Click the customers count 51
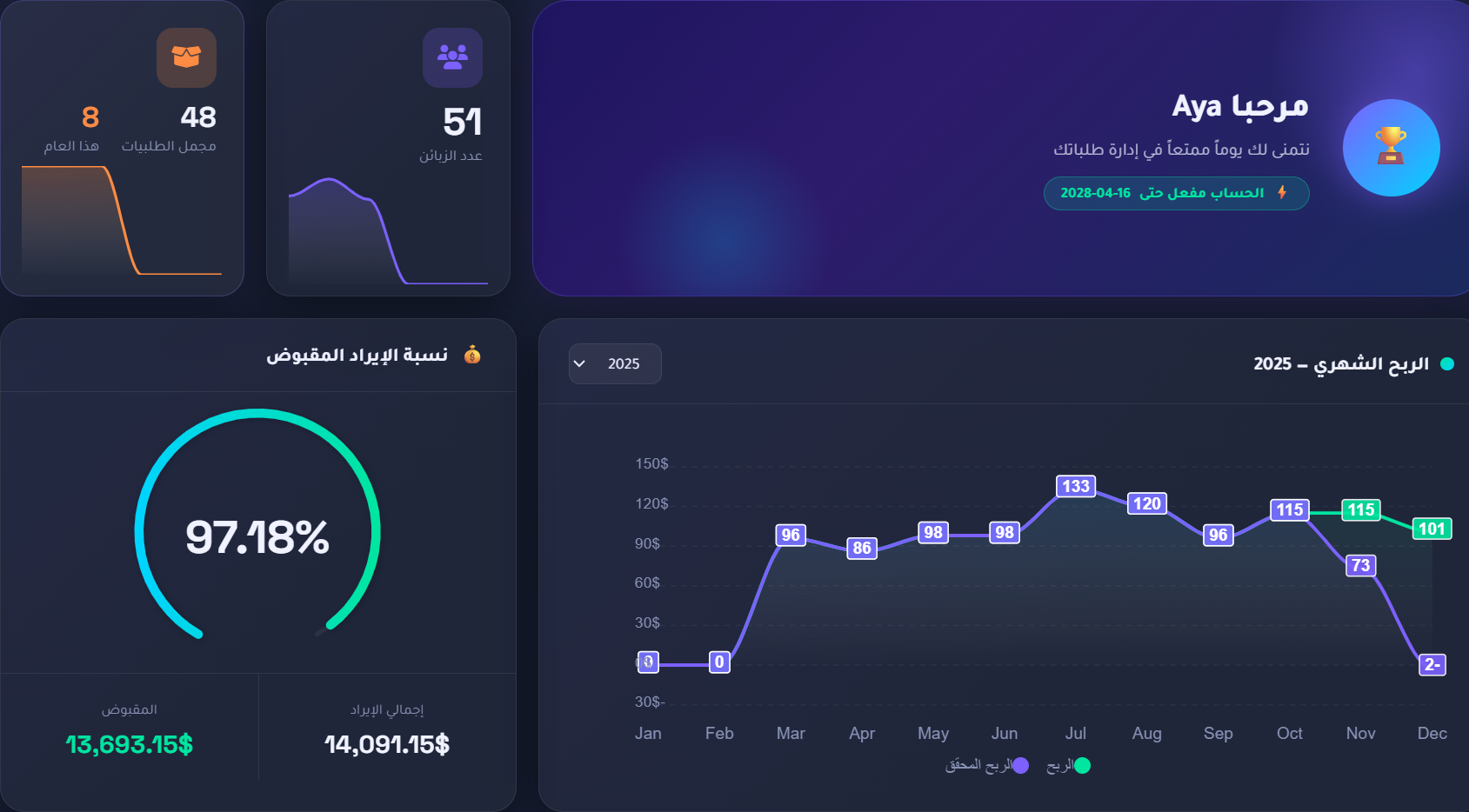Screen dimensions: 1469x812 click(x=463, y=122)
